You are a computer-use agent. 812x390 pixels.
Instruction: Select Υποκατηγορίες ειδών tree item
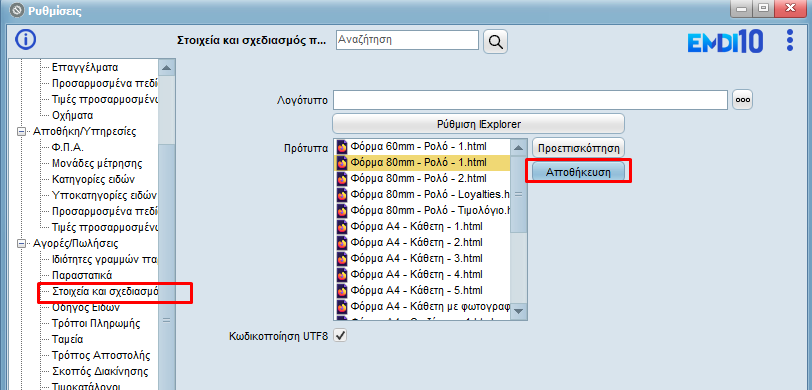[105, 196]
